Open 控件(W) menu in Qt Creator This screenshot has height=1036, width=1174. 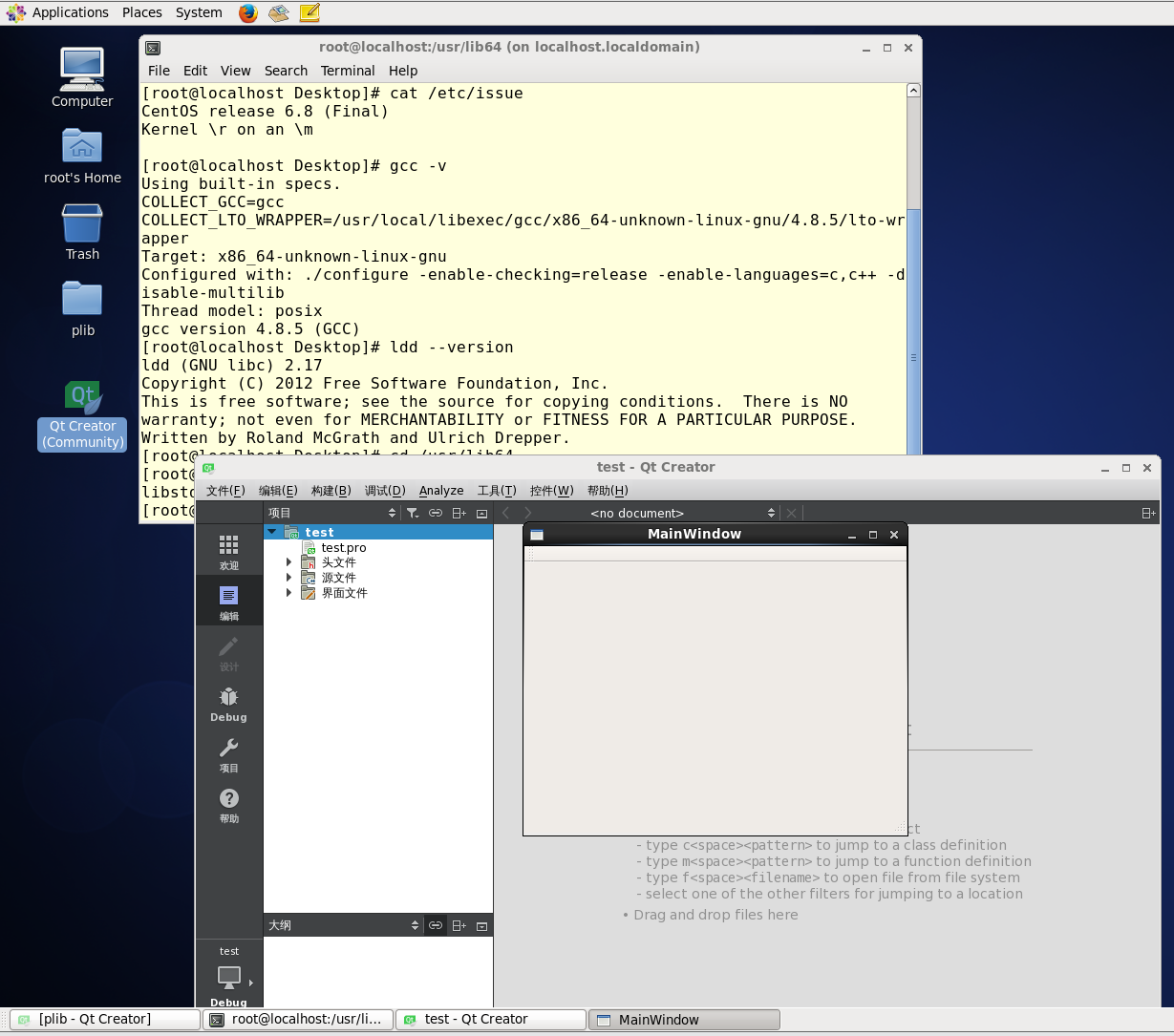(552, 490)
